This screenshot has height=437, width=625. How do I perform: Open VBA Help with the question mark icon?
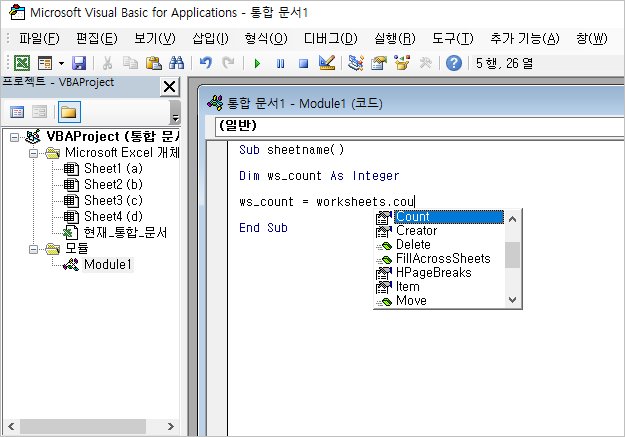click(454, 63)
